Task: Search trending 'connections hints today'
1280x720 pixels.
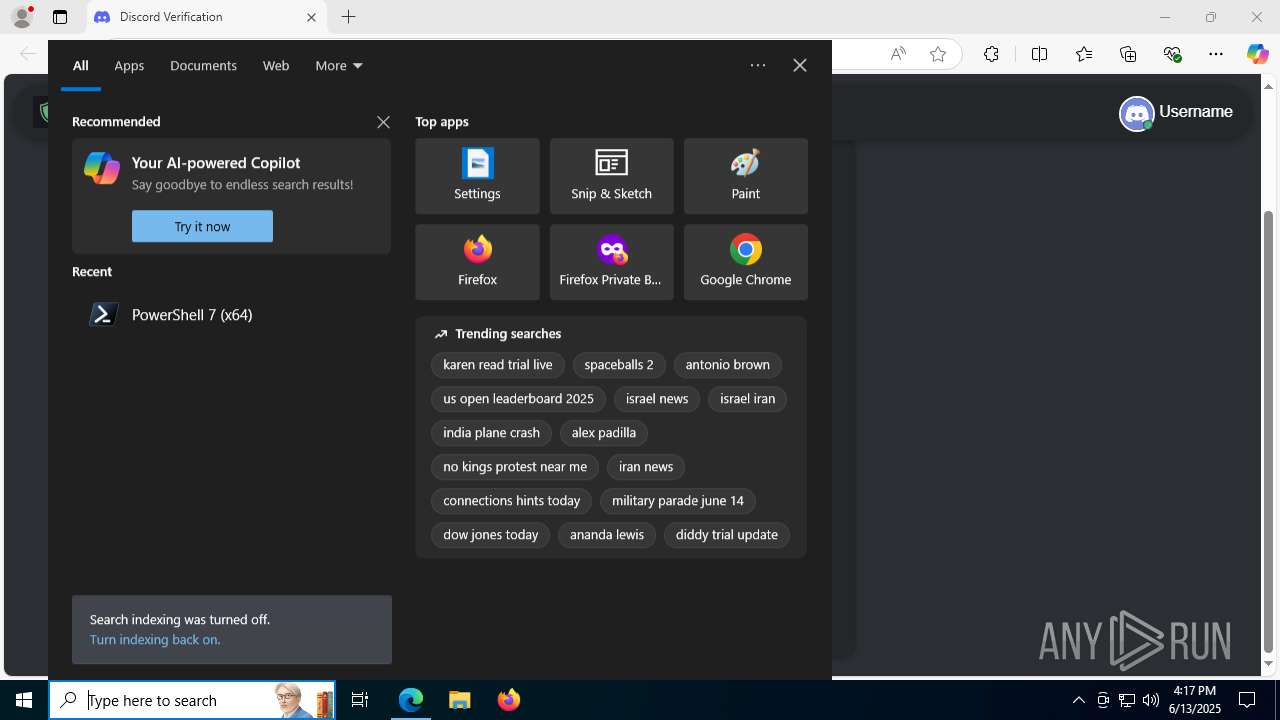Action: [512, 501]
